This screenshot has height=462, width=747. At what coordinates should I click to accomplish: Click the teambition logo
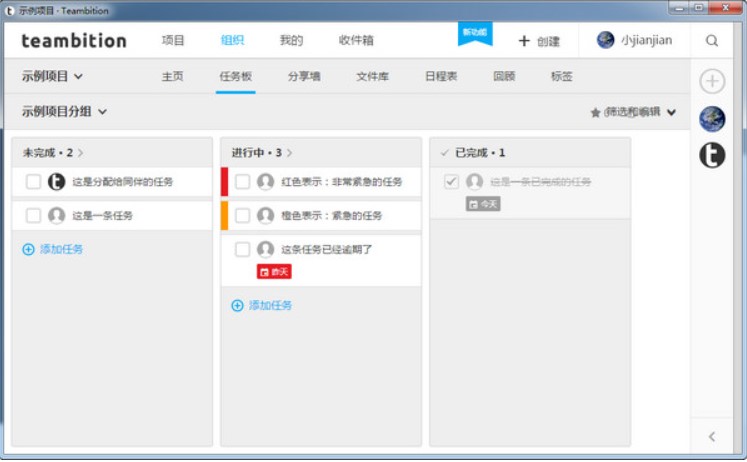tap(74, 40)
